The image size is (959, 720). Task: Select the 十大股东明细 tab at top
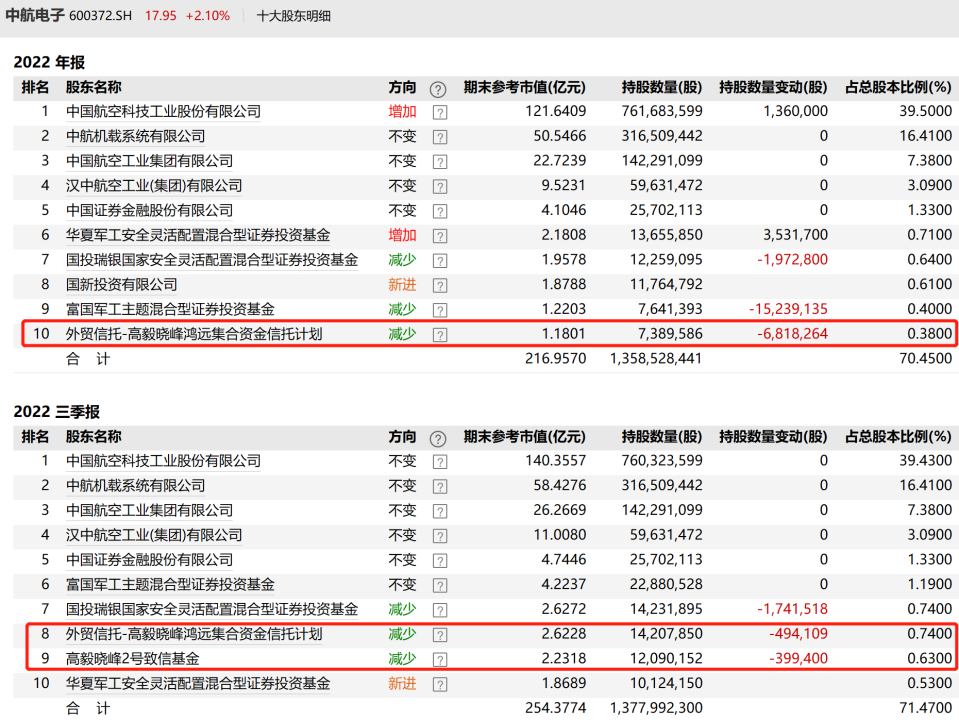click(294, 16)
